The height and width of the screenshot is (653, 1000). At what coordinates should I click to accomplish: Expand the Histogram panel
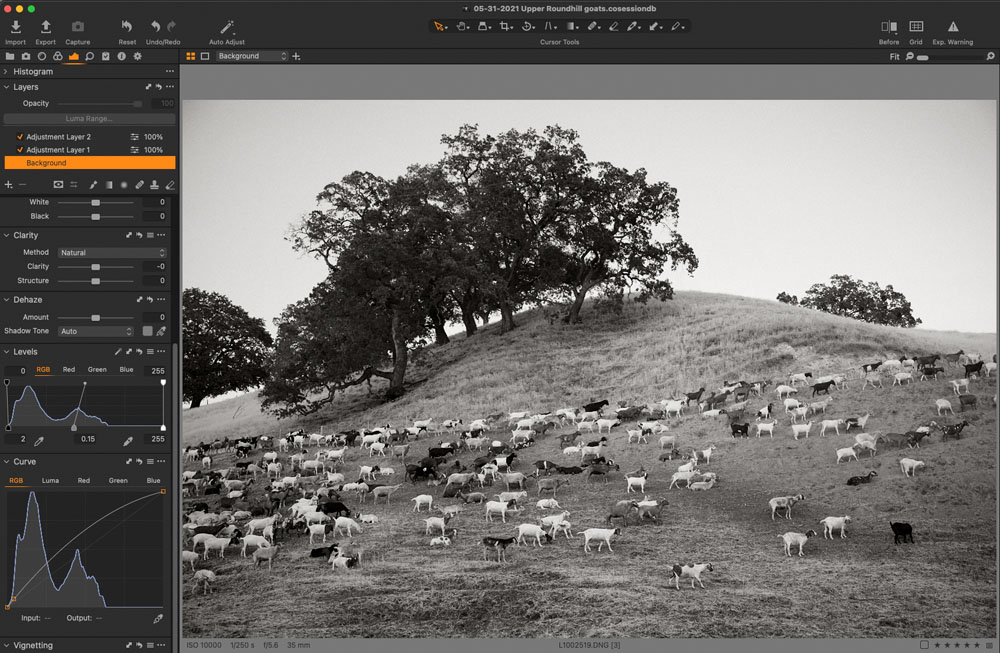[6, 71]
